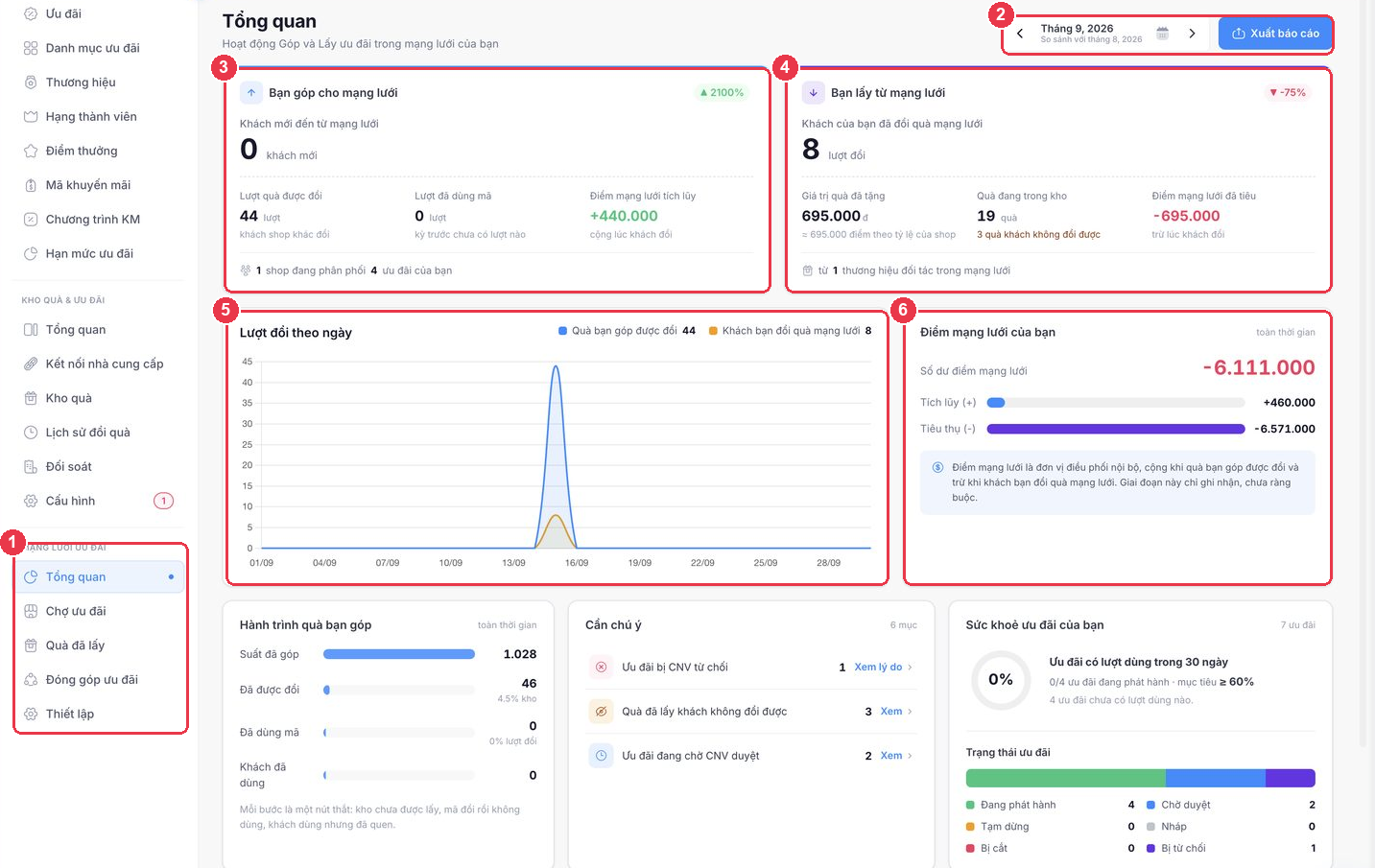Click the Kết nối nhà cung cấp link icon
Screen dimensions: 1375x868
[x=31, y=364]
